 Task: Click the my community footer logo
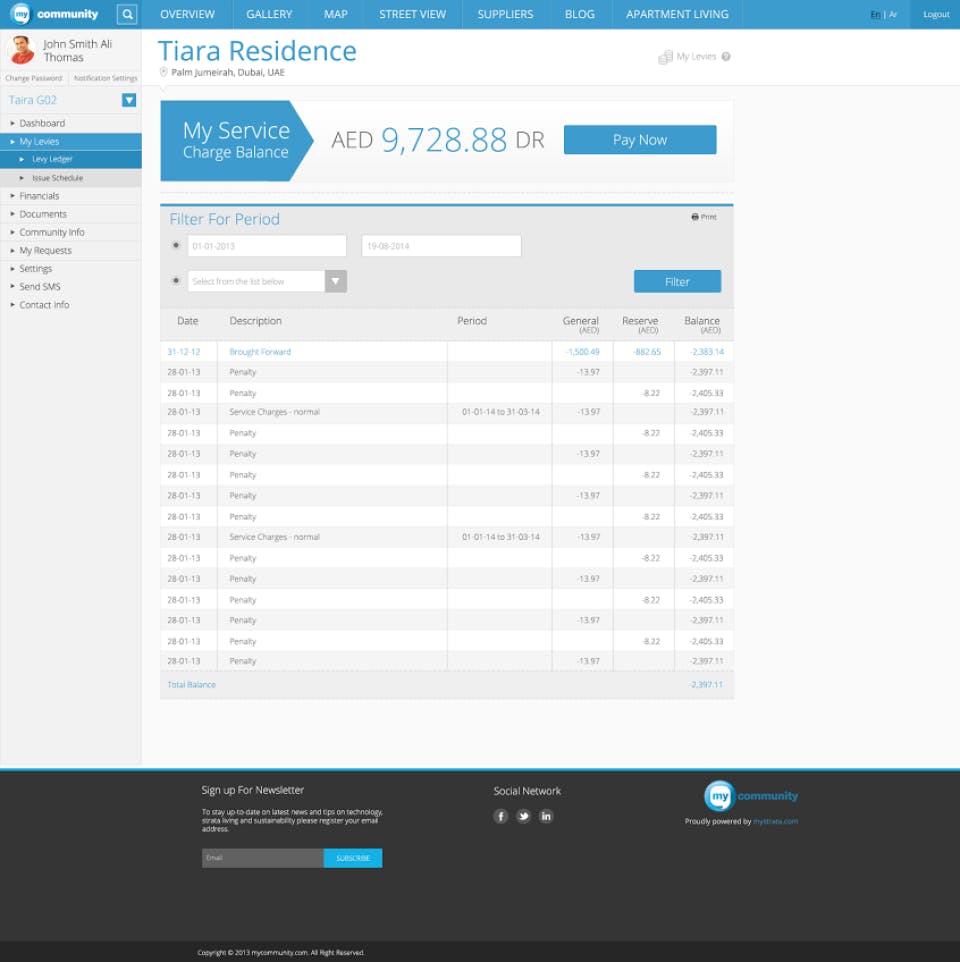point(751,796)
